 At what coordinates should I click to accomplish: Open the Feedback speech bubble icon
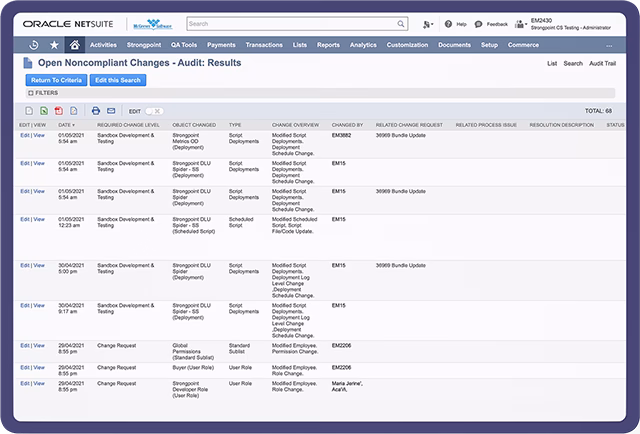coord(478,24)
